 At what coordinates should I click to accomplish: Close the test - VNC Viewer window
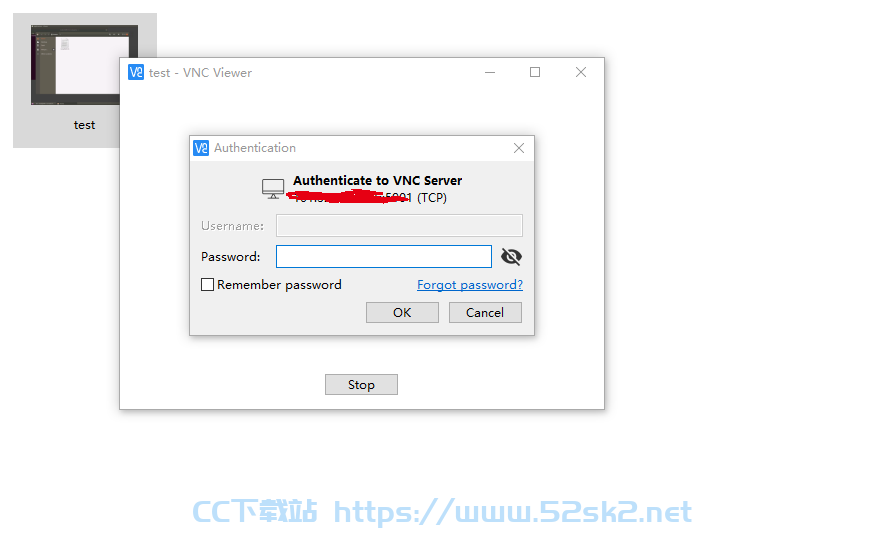point(581,72)
